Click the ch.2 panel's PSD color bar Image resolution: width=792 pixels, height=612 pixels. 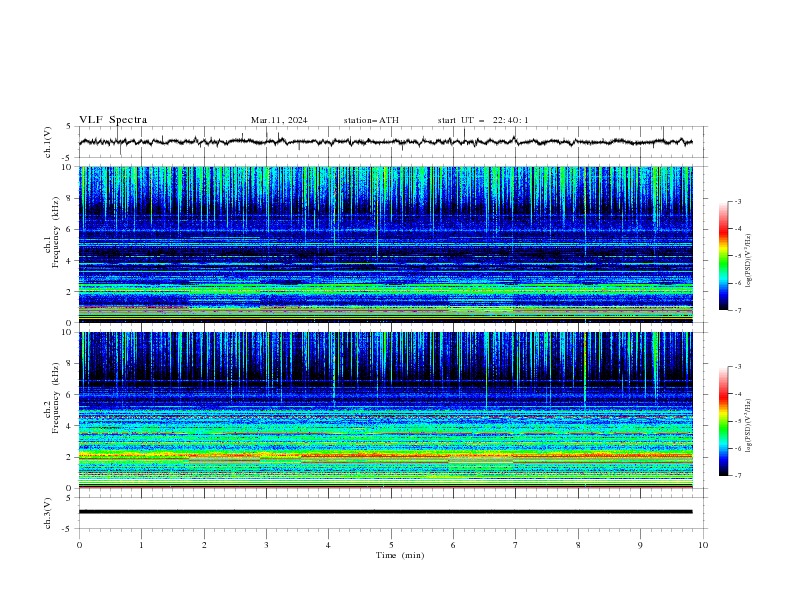coord(723,421)
